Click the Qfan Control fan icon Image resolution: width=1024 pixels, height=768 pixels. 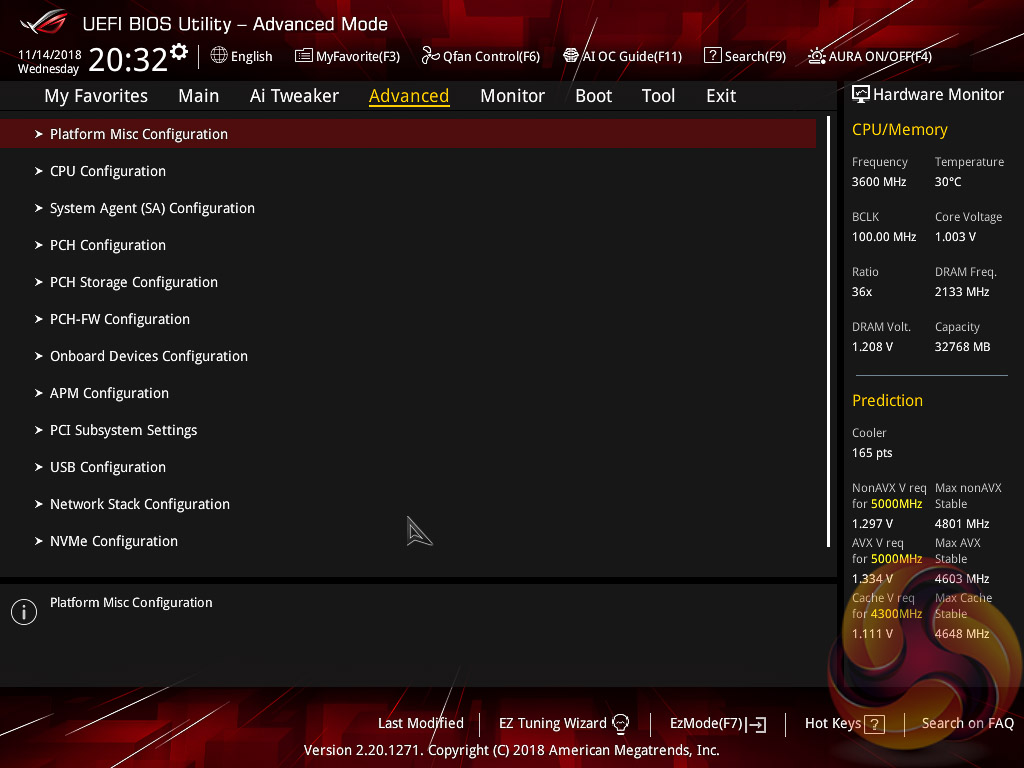(x=430, y=56)
